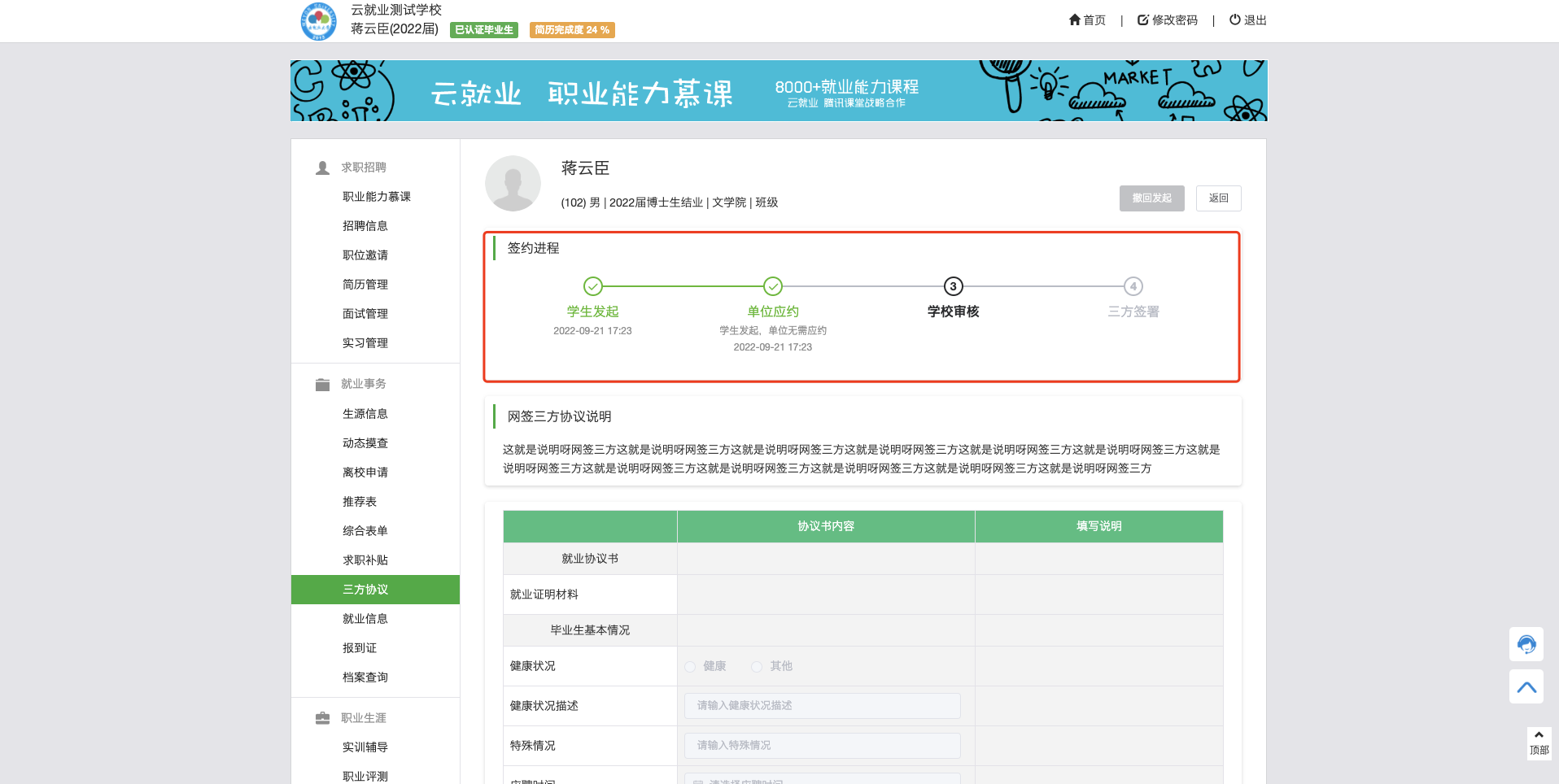Click the 返回 button

[x=1218, y=198]
